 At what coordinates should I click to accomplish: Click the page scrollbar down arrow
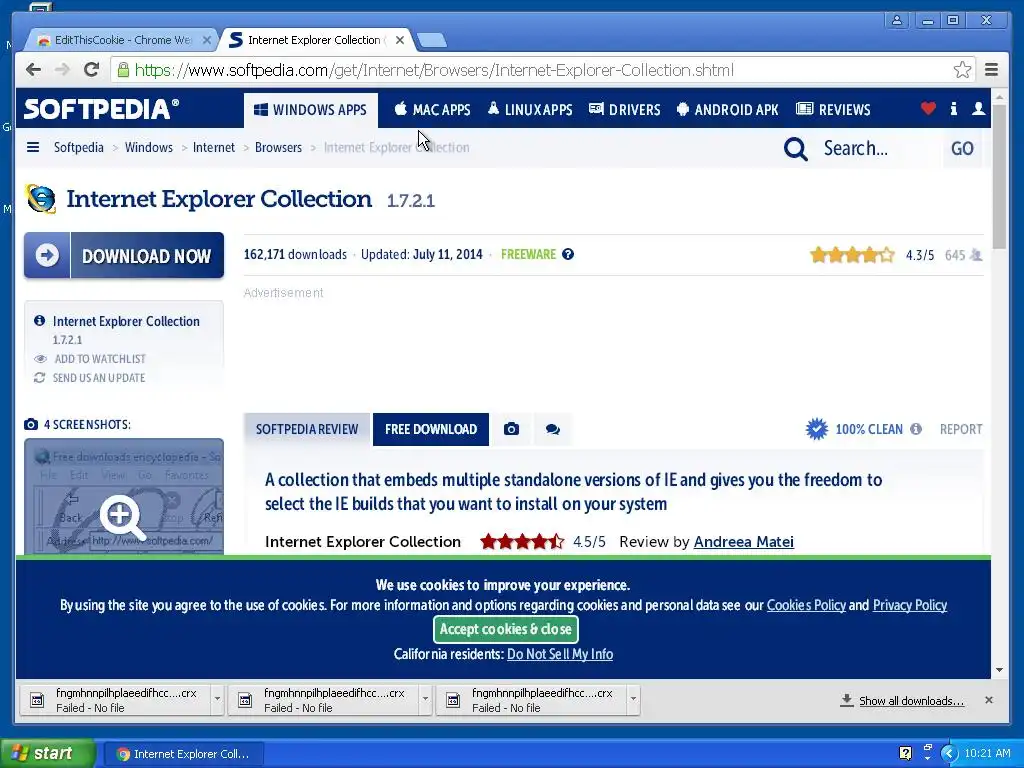[x=999, y=670]
